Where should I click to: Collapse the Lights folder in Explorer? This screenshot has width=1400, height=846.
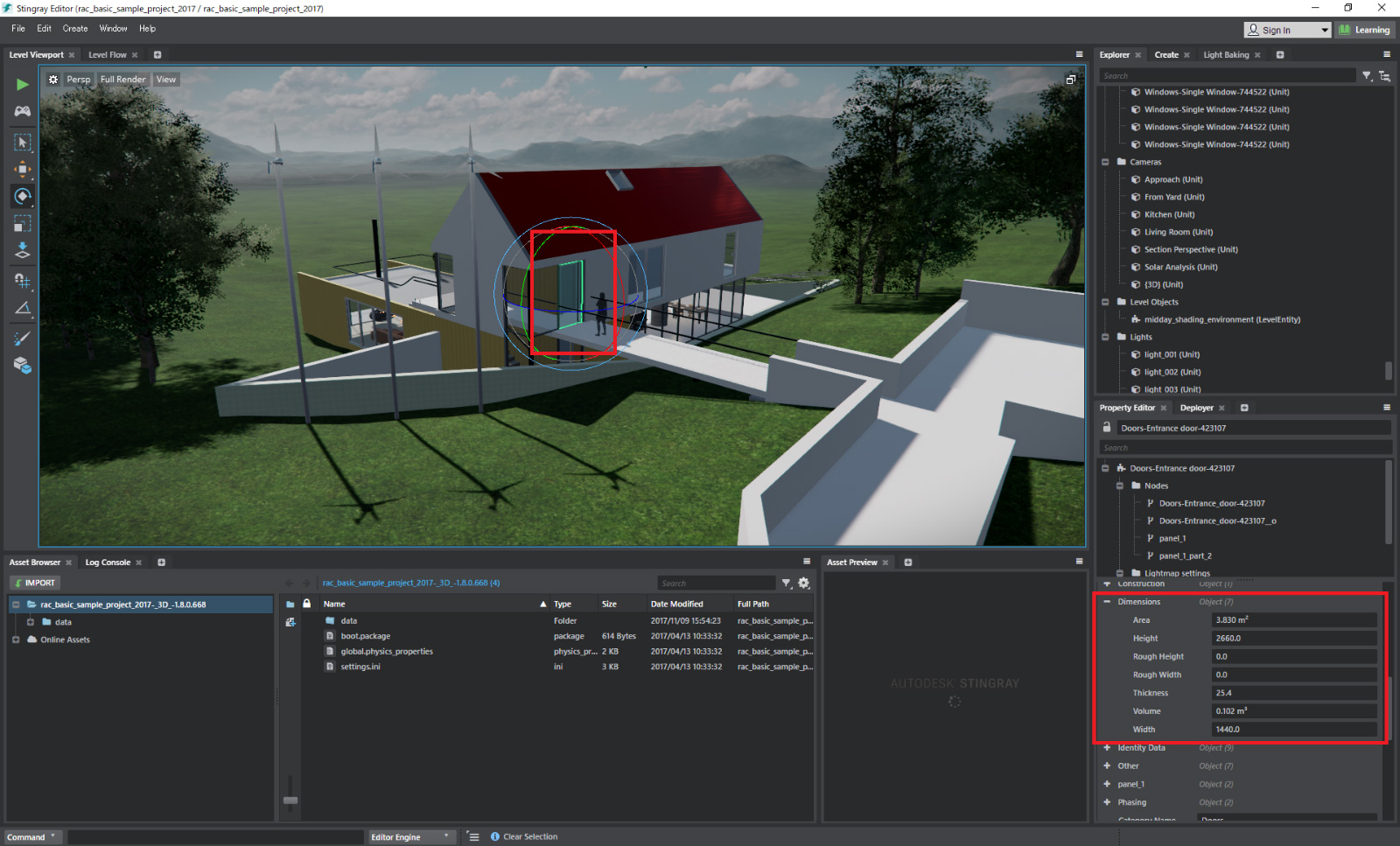1105,337
